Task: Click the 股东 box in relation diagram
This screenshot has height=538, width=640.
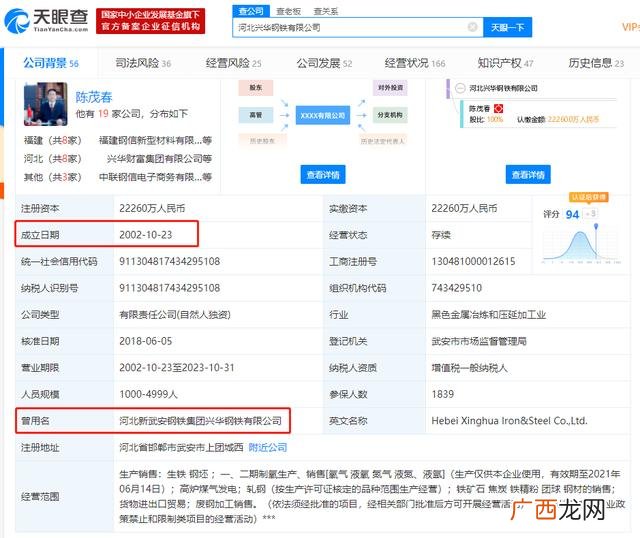Action: coord(256,88)
